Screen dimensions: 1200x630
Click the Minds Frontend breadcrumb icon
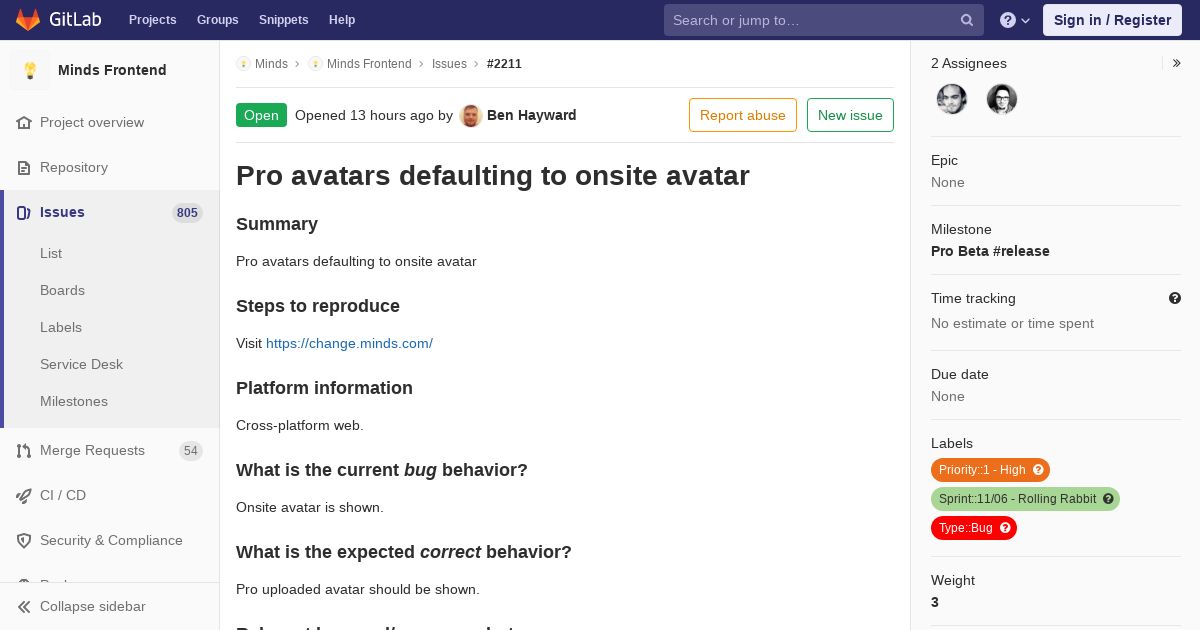(315, 64)
